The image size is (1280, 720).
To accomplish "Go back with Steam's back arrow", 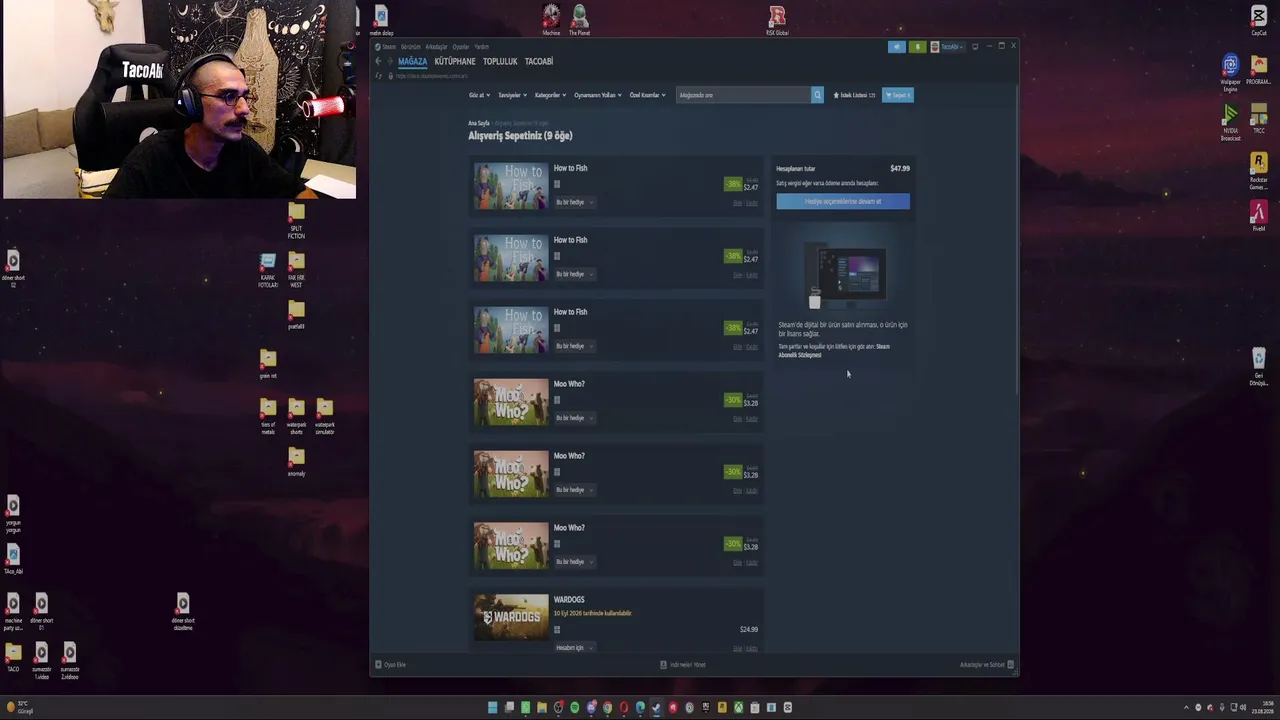I will pyautogui.click(x=378, y=61).
